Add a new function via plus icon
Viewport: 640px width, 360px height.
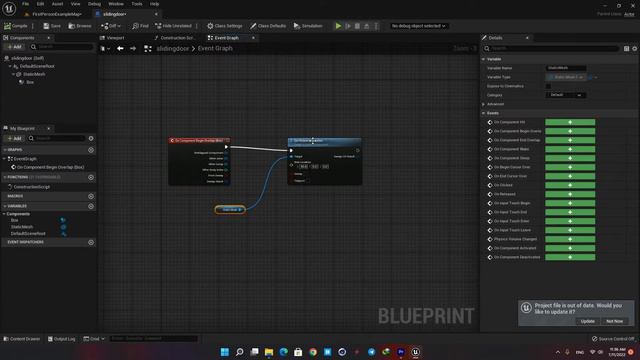[91, 177]
